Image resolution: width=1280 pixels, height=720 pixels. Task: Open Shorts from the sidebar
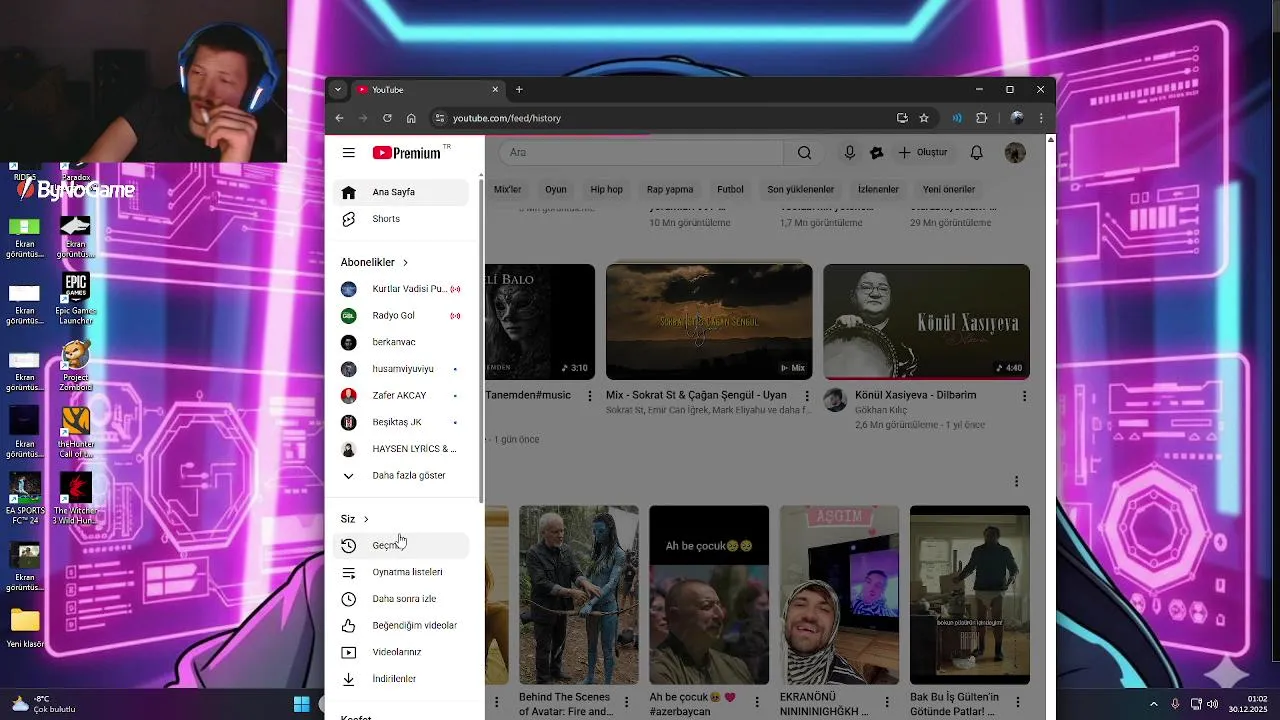click(x=400, y=219)
